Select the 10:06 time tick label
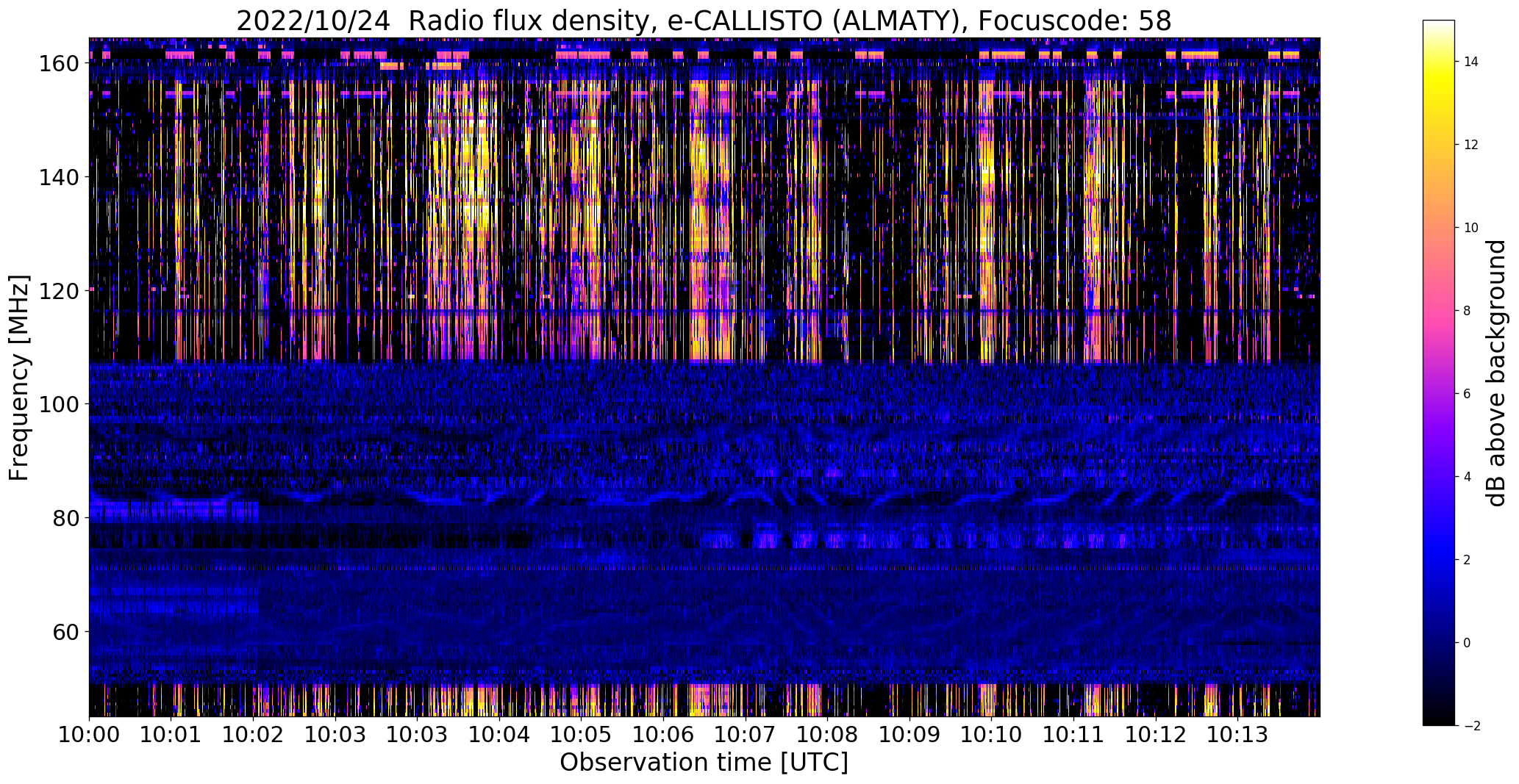The width and height of the screenshot is (1519, 784). click(x=663, y=734)
